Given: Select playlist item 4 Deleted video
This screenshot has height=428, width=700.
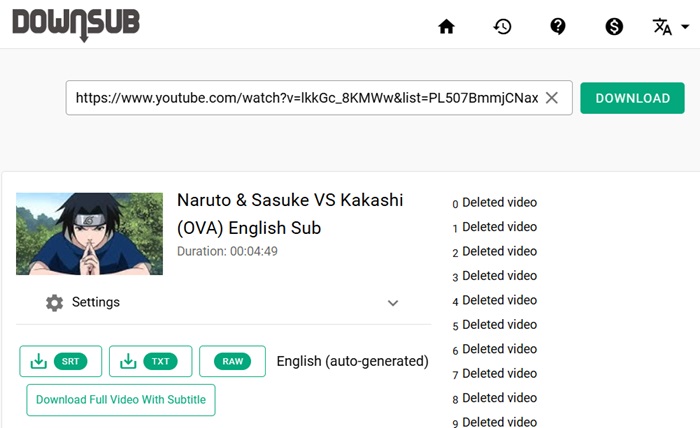Looking at the screenshot, I should coord(494,300).
